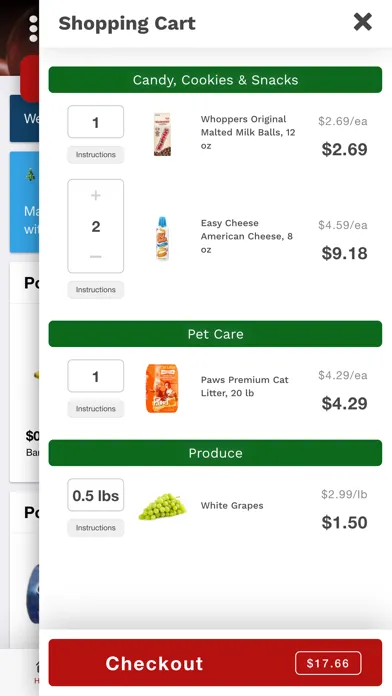Add Instructions for Paws Cat Litter

(x=95, y=409)
